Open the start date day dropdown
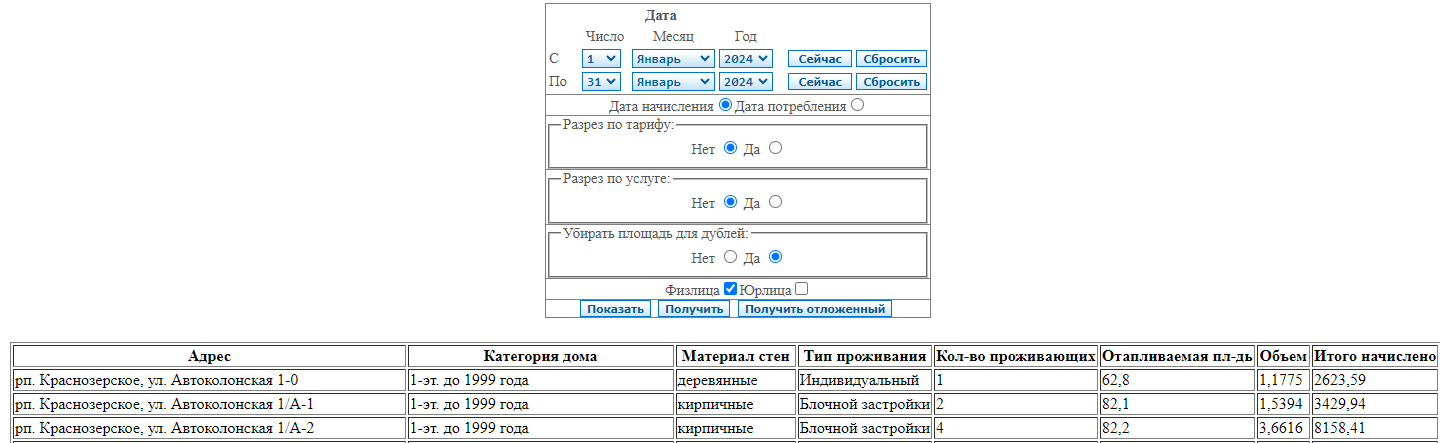The width and height of the screenshot is (1440, 443). tap(601, 59)
